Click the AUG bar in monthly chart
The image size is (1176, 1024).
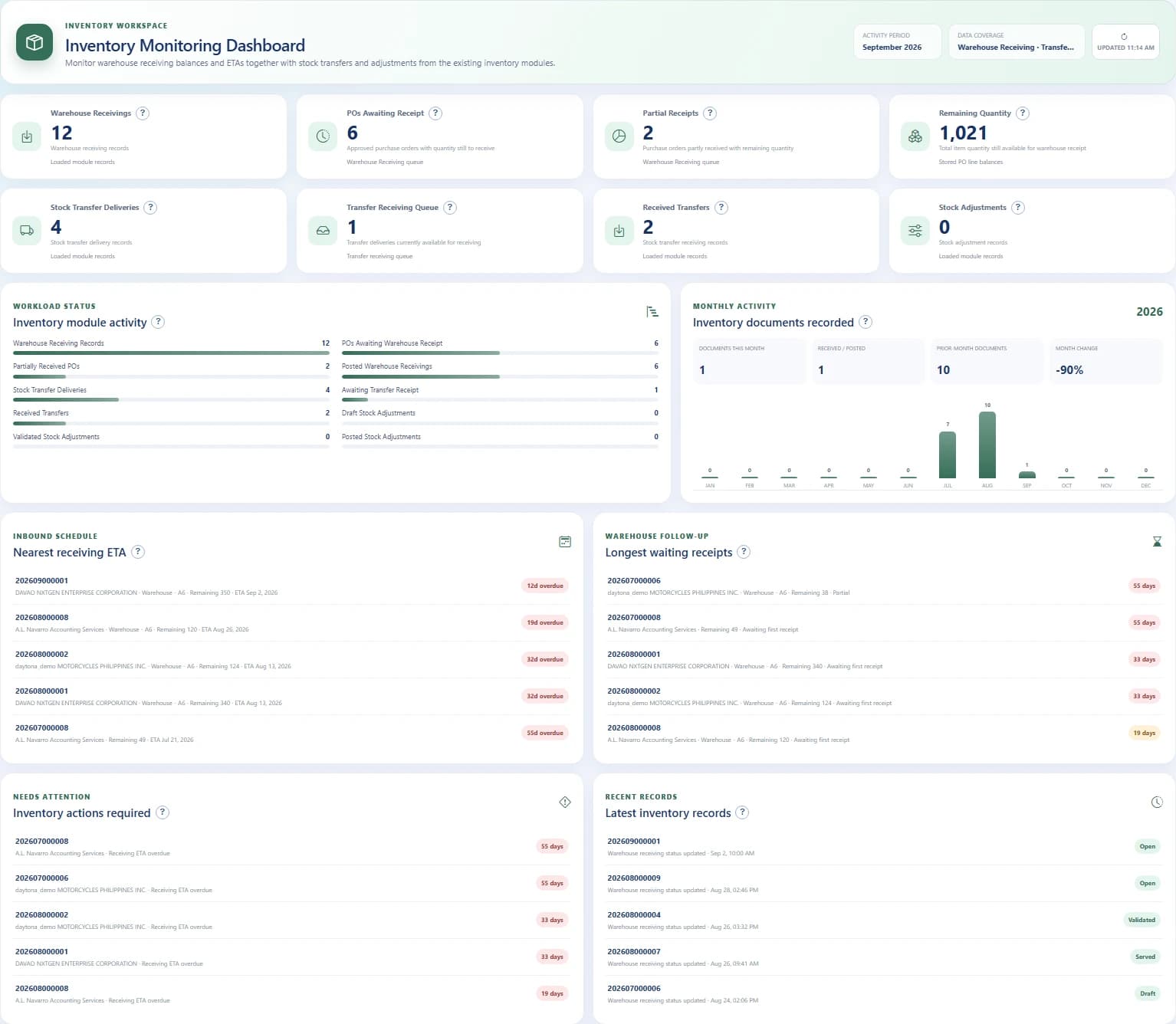click(x=987, y=445)
